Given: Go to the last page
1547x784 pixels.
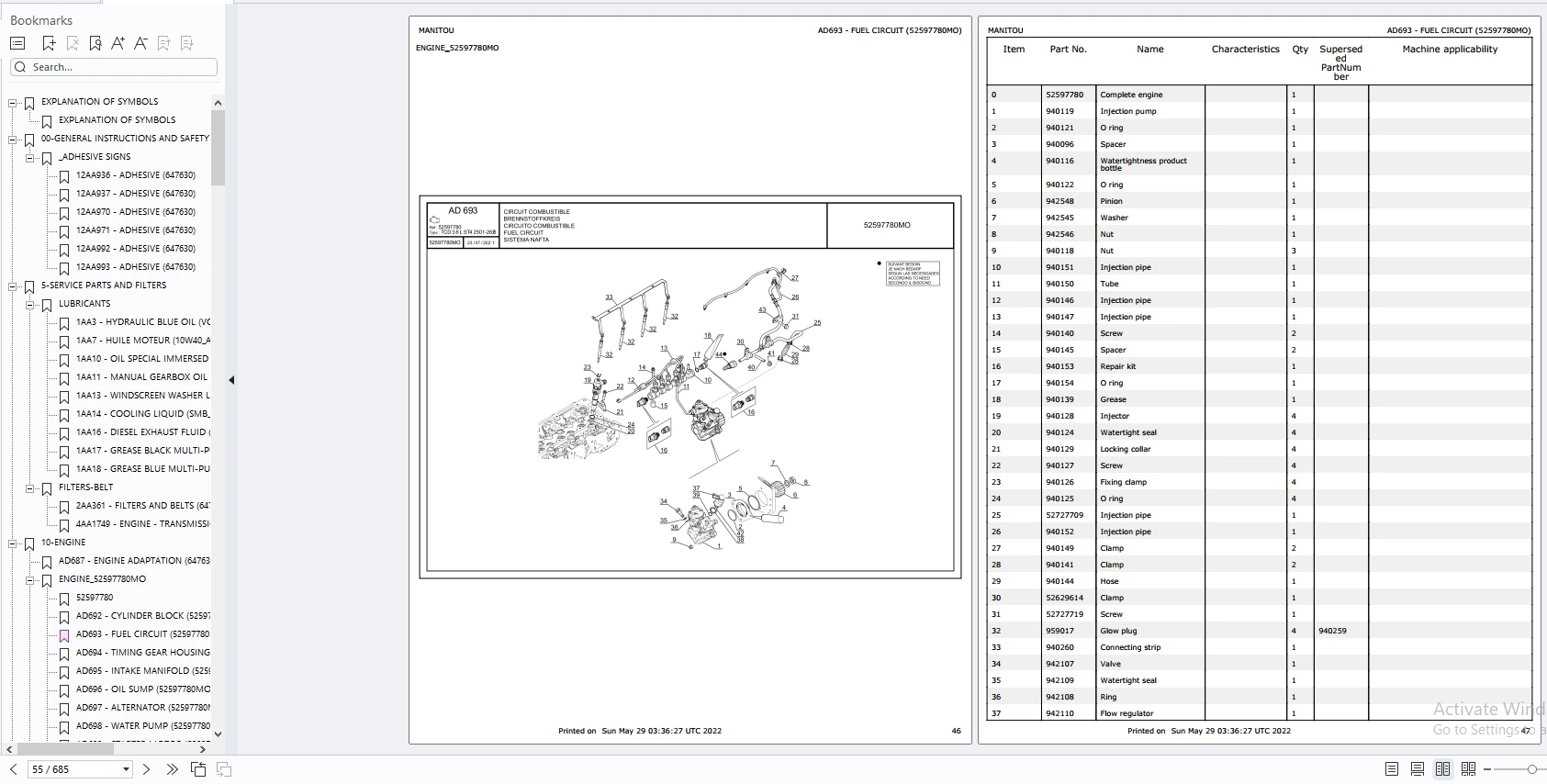Looking at the screenshot, I should click(172, 769).
